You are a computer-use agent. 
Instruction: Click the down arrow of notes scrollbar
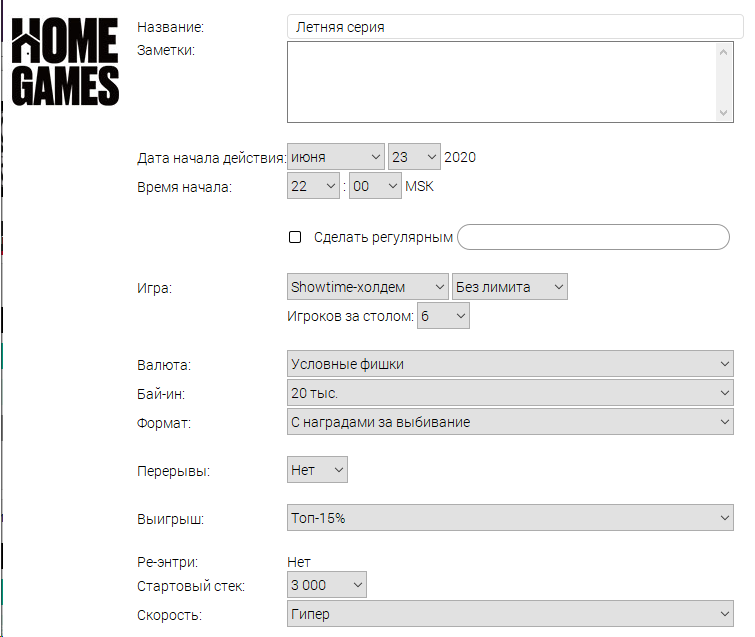tap(723, 113)
